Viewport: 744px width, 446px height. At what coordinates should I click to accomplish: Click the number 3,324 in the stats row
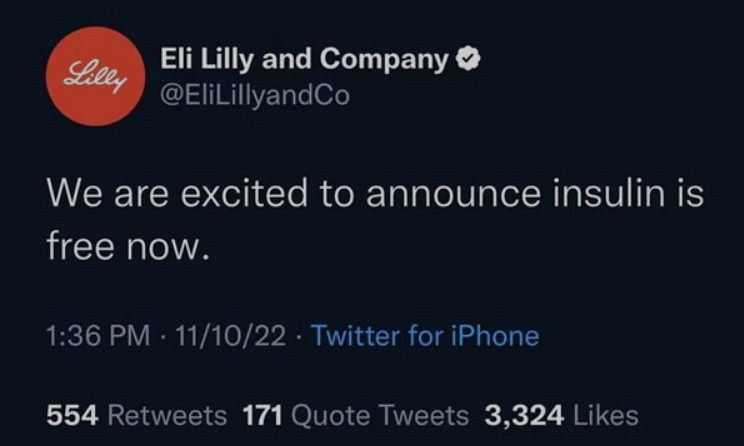point(523,414)
